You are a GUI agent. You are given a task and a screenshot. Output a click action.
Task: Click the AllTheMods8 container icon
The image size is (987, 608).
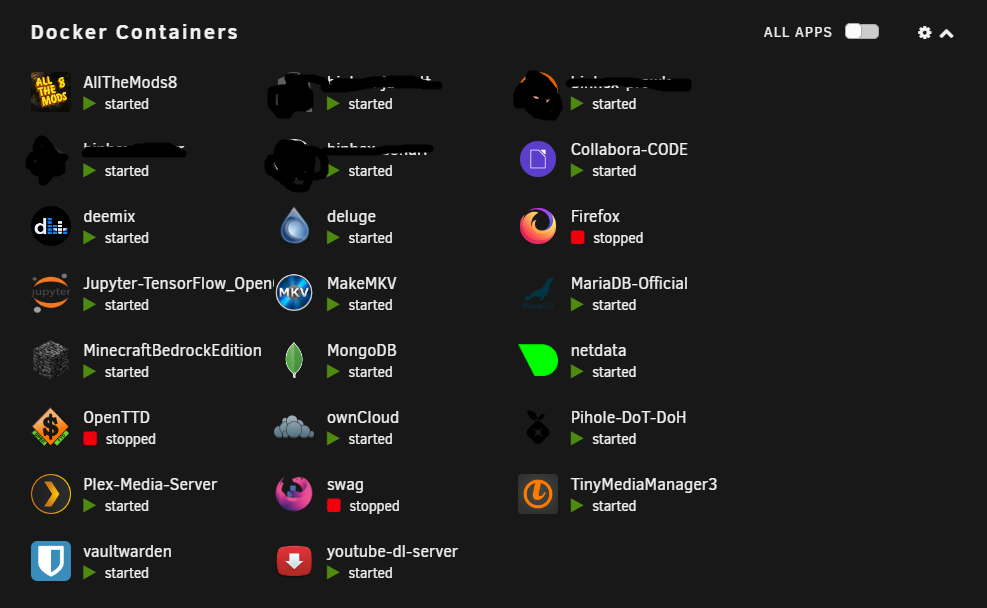coord(50,92)
